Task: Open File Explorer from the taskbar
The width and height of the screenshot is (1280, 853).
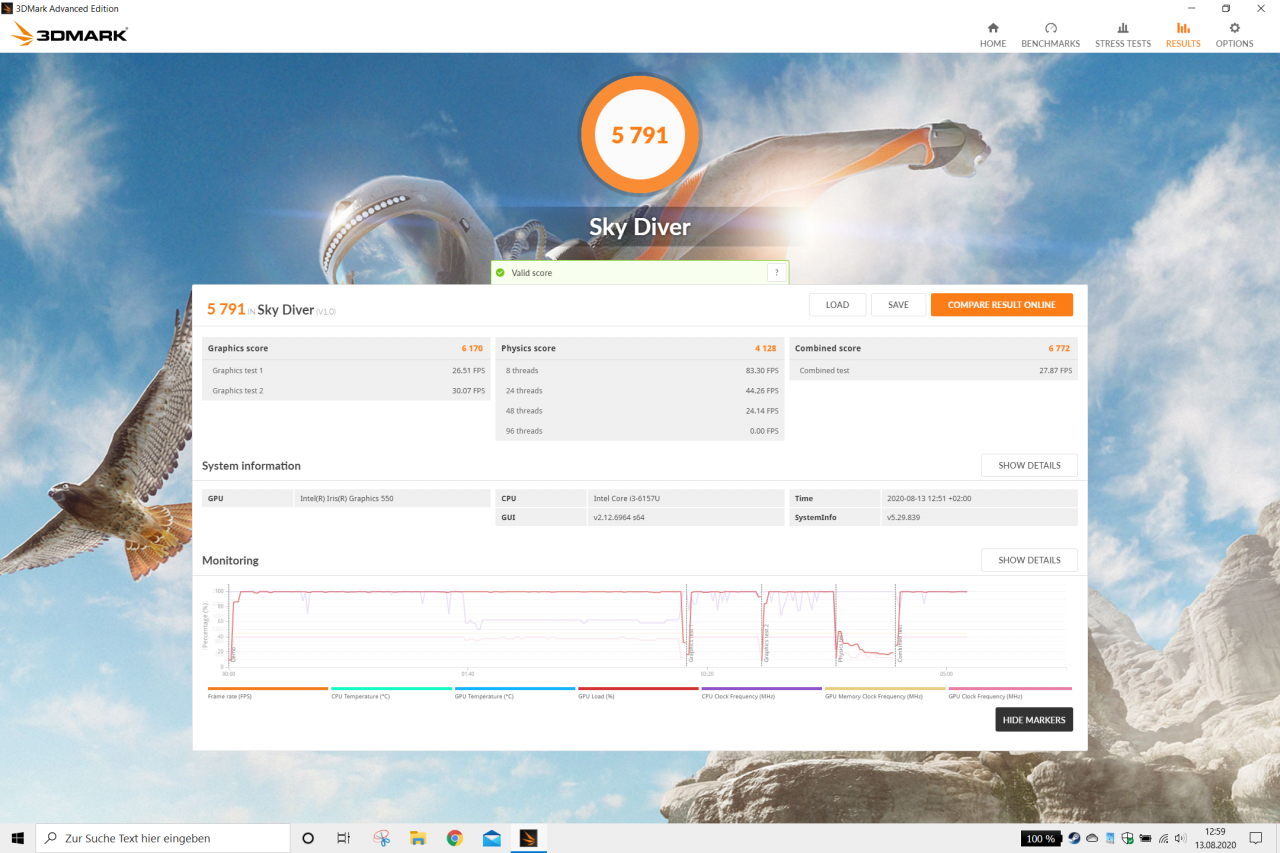Action: click(418, 838)
